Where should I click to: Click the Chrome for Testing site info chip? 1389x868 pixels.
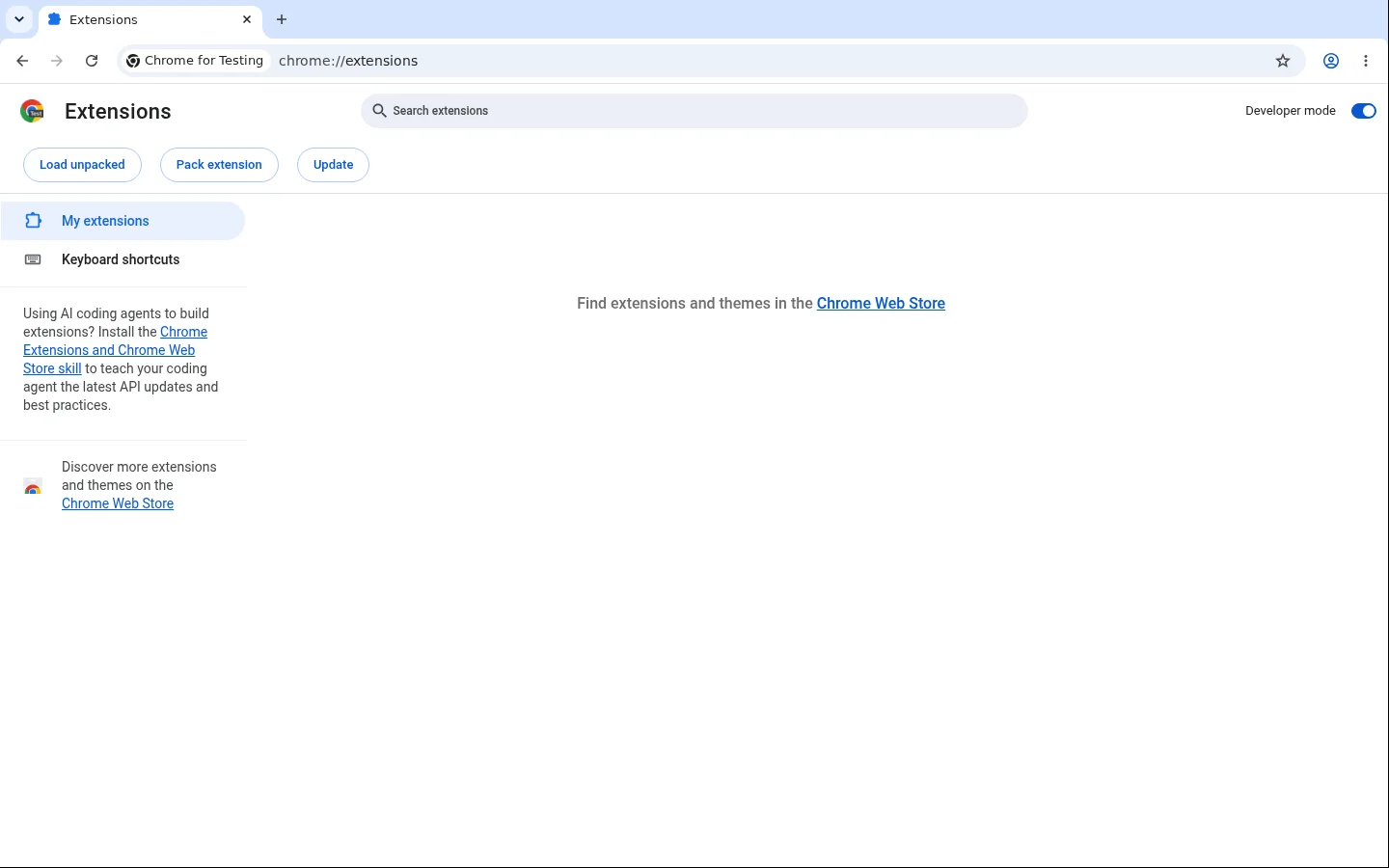point(196,61)
